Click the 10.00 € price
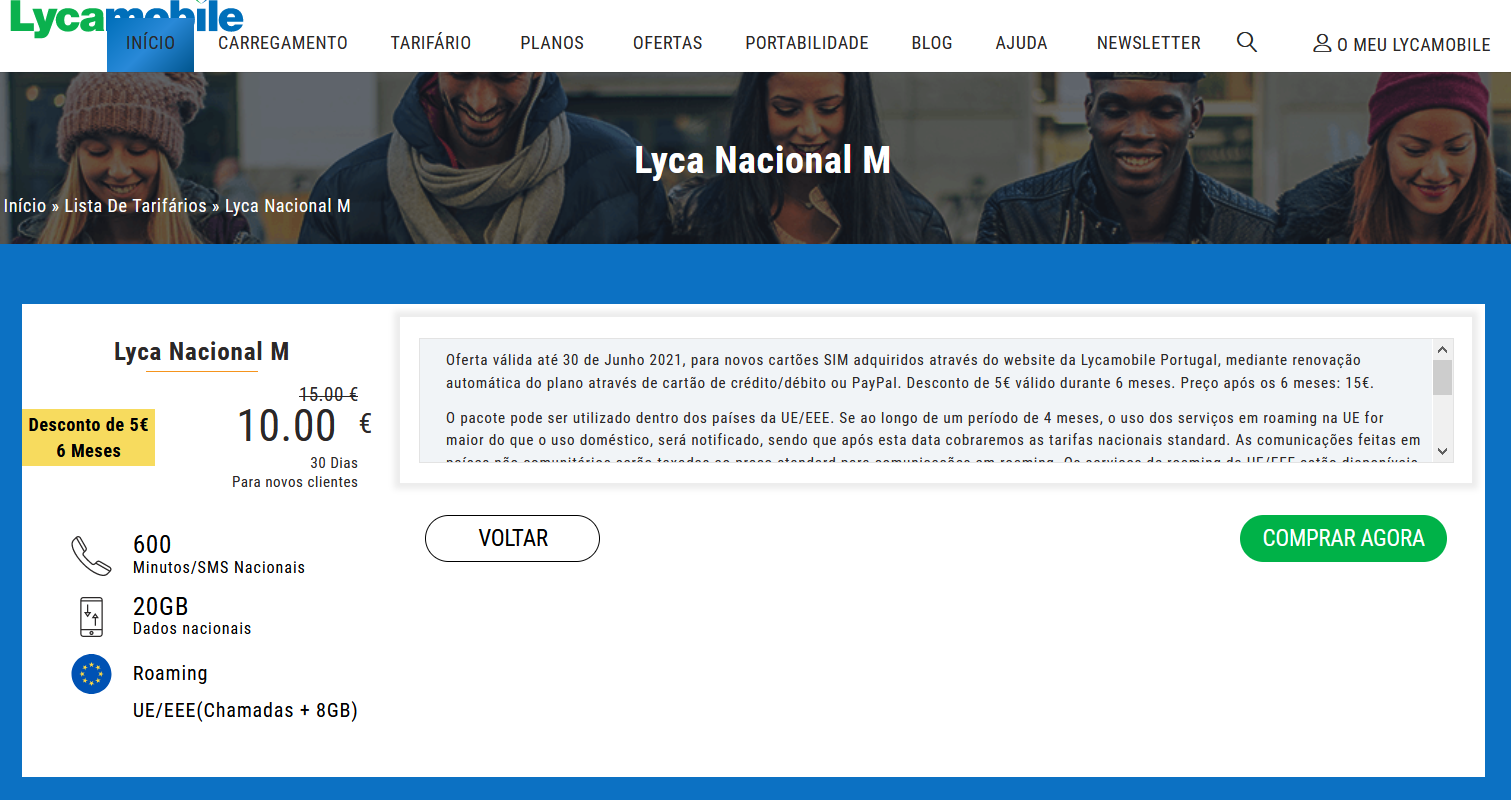Image resolution: width=1511 pixels, height=800 pixels. tap(304, 426)
